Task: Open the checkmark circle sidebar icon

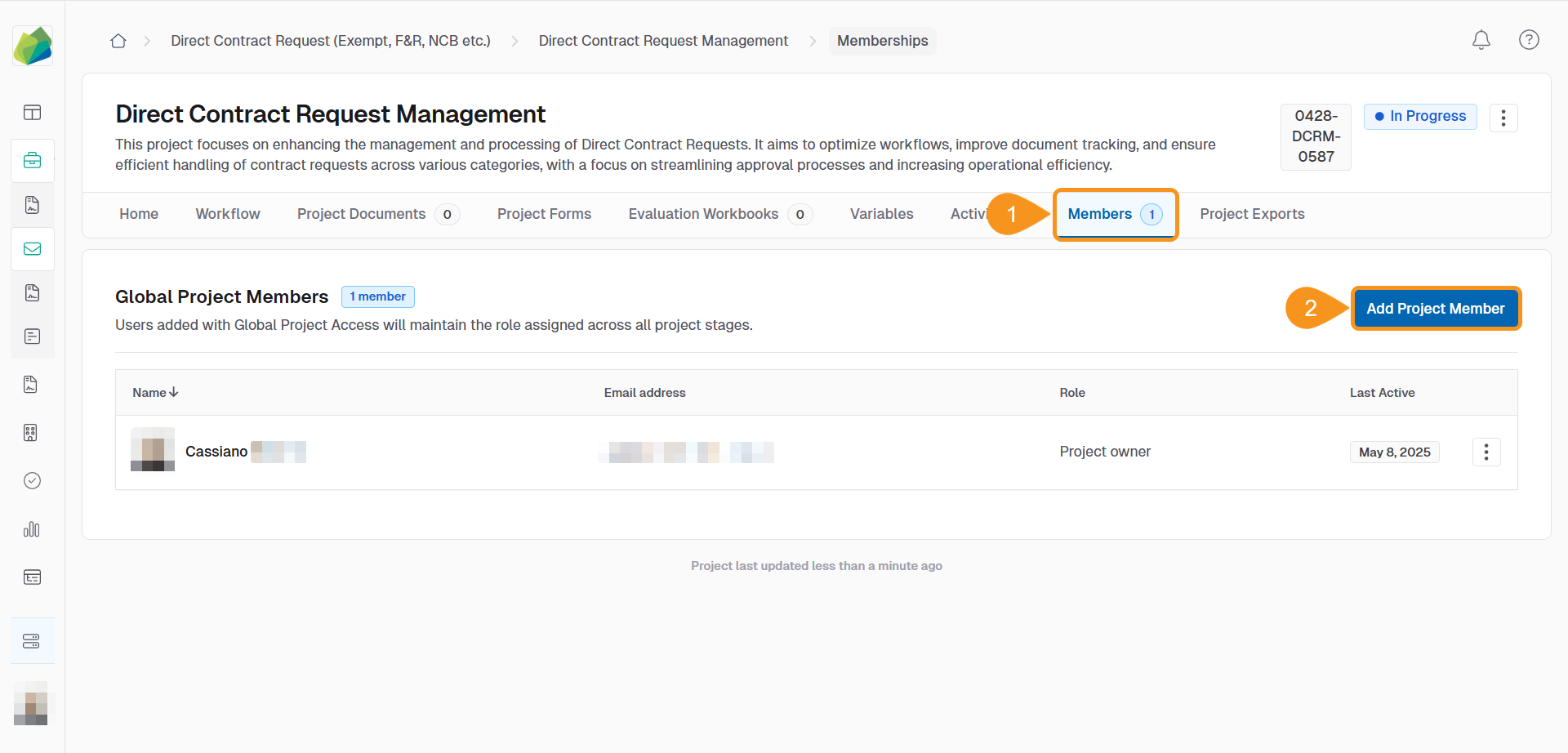Action: (x=32, y=481)
